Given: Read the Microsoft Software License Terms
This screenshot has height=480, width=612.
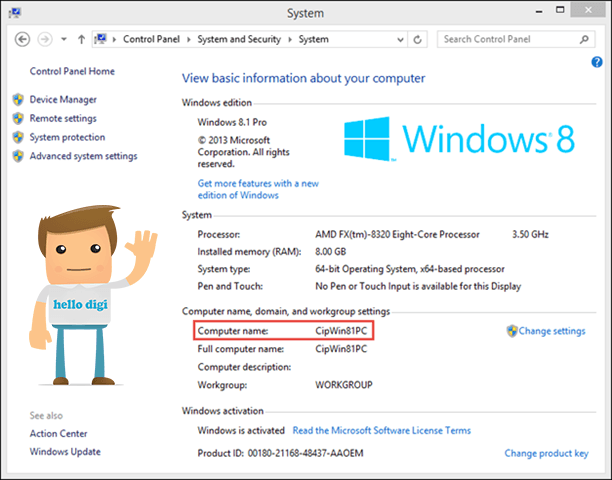Looking at the screenshot, I should [382, 430].
